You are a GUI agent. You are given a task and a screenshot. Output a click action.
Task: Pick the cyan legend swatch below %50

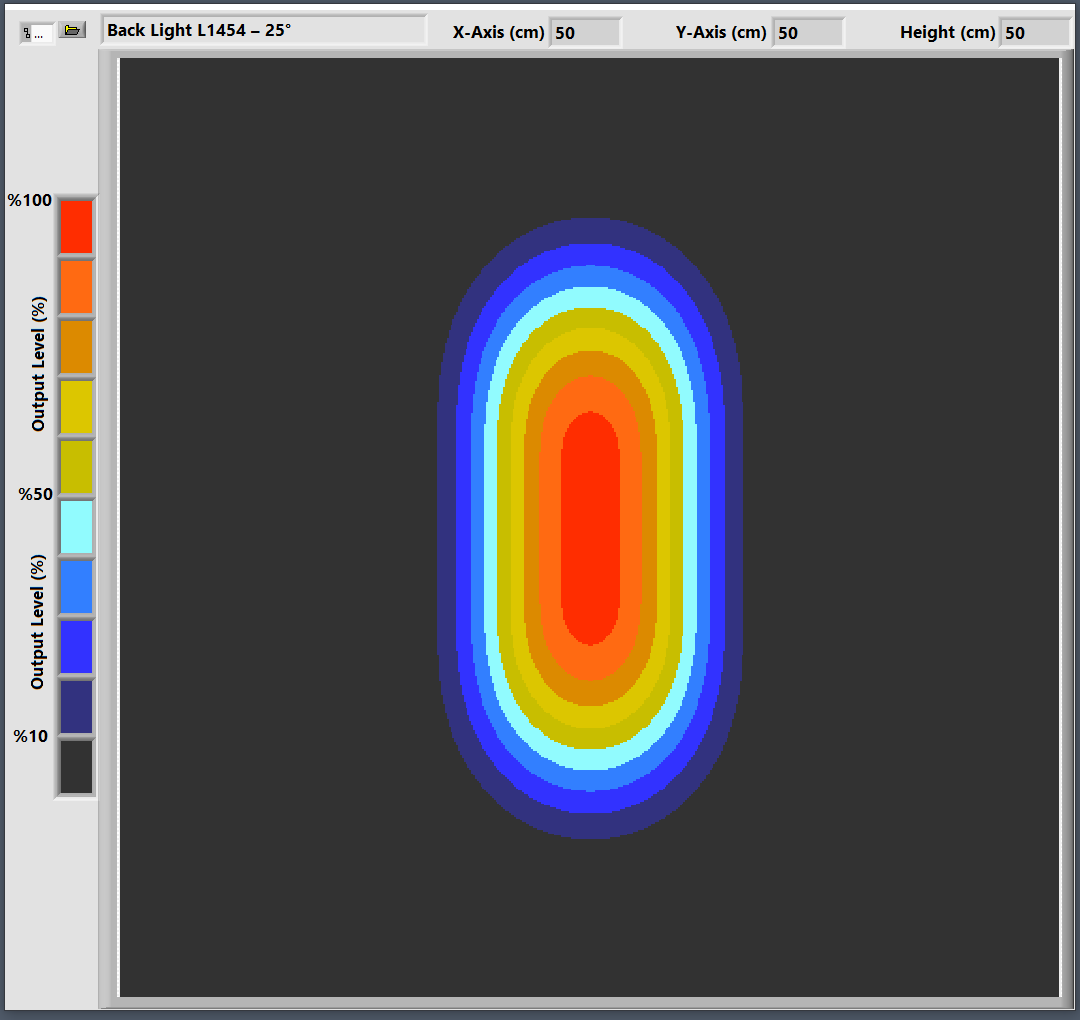[76, 527]
